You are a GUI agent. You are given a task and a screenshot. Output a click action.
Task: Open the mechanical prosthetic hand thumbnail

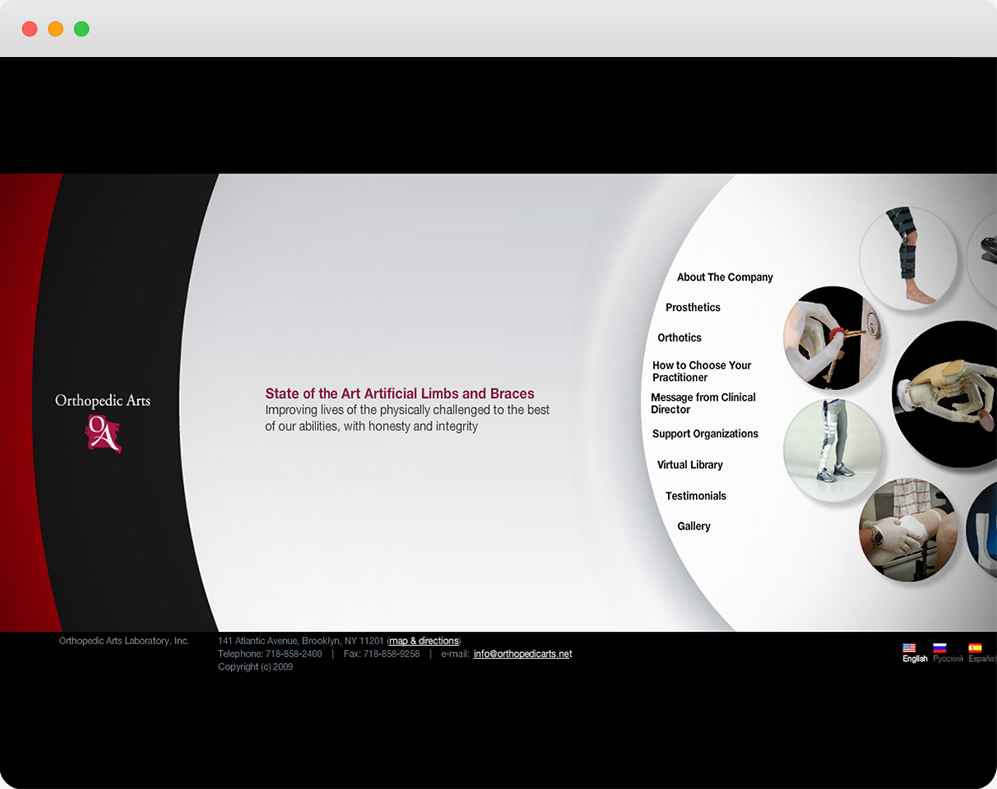(x=946, y=394)
